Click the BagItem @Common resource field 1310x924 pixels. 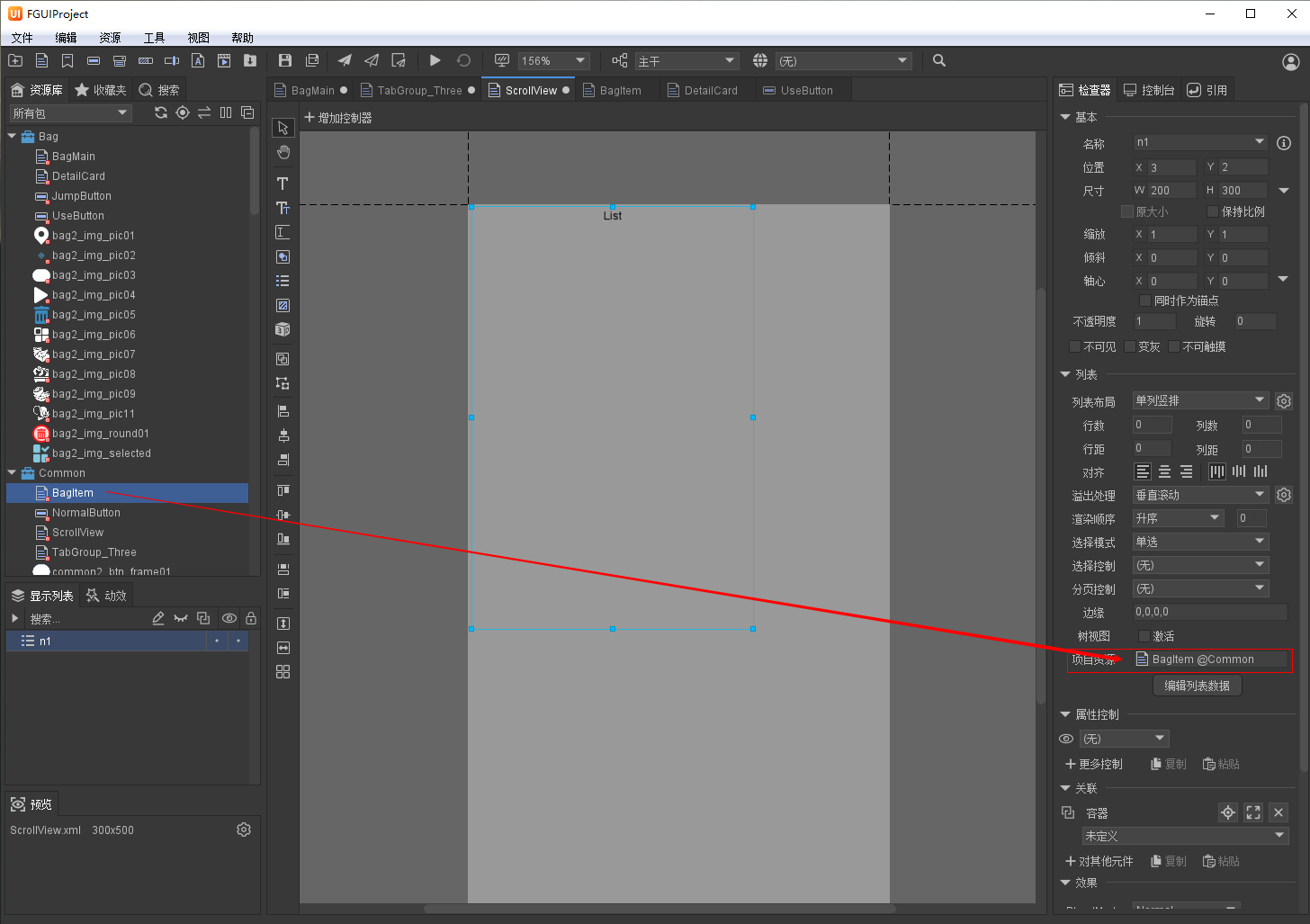coord(1209,659)
